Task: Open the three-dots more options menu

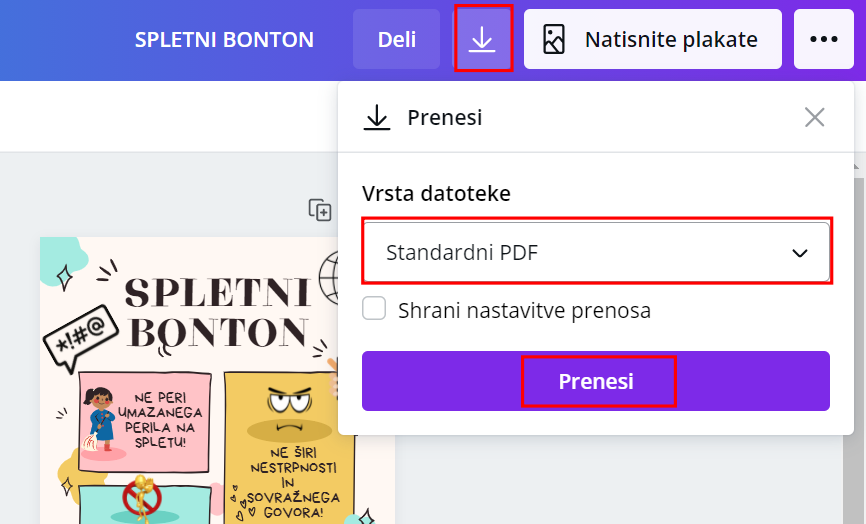Action: tap(823, 39)
